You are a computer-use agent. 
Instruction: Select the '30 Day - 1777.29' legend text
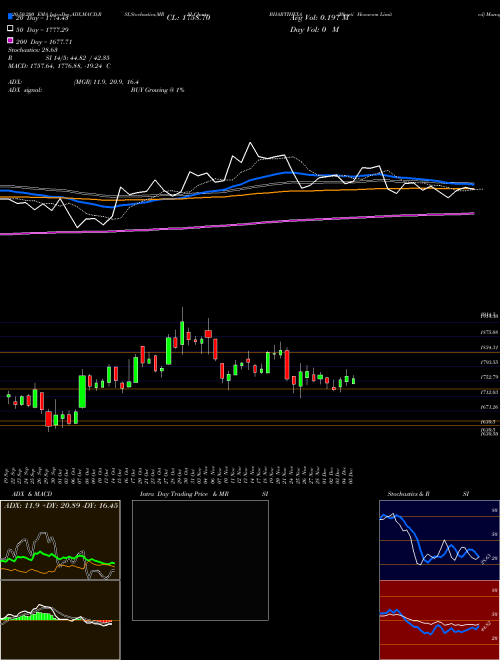(43, 30)
